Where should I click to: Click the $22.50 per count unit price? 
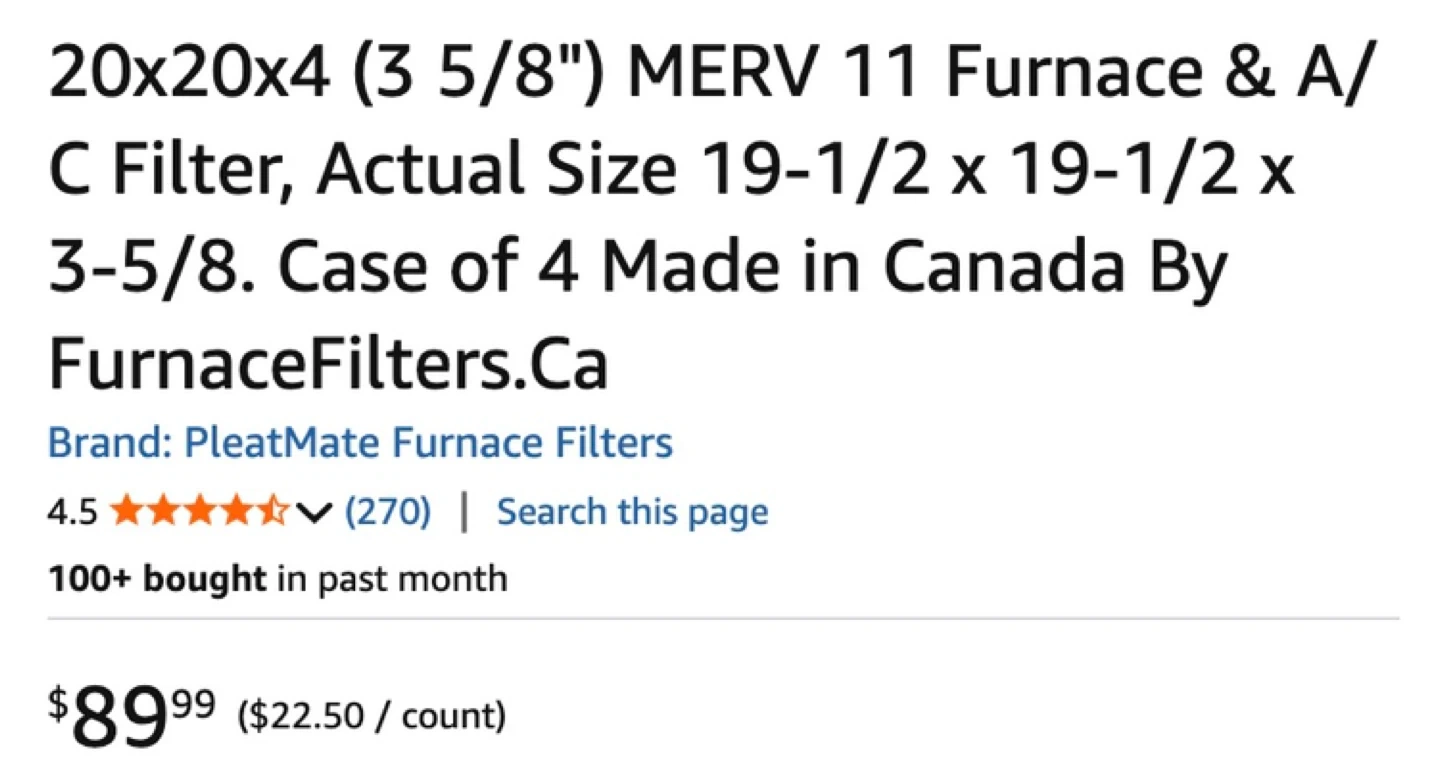371,716
